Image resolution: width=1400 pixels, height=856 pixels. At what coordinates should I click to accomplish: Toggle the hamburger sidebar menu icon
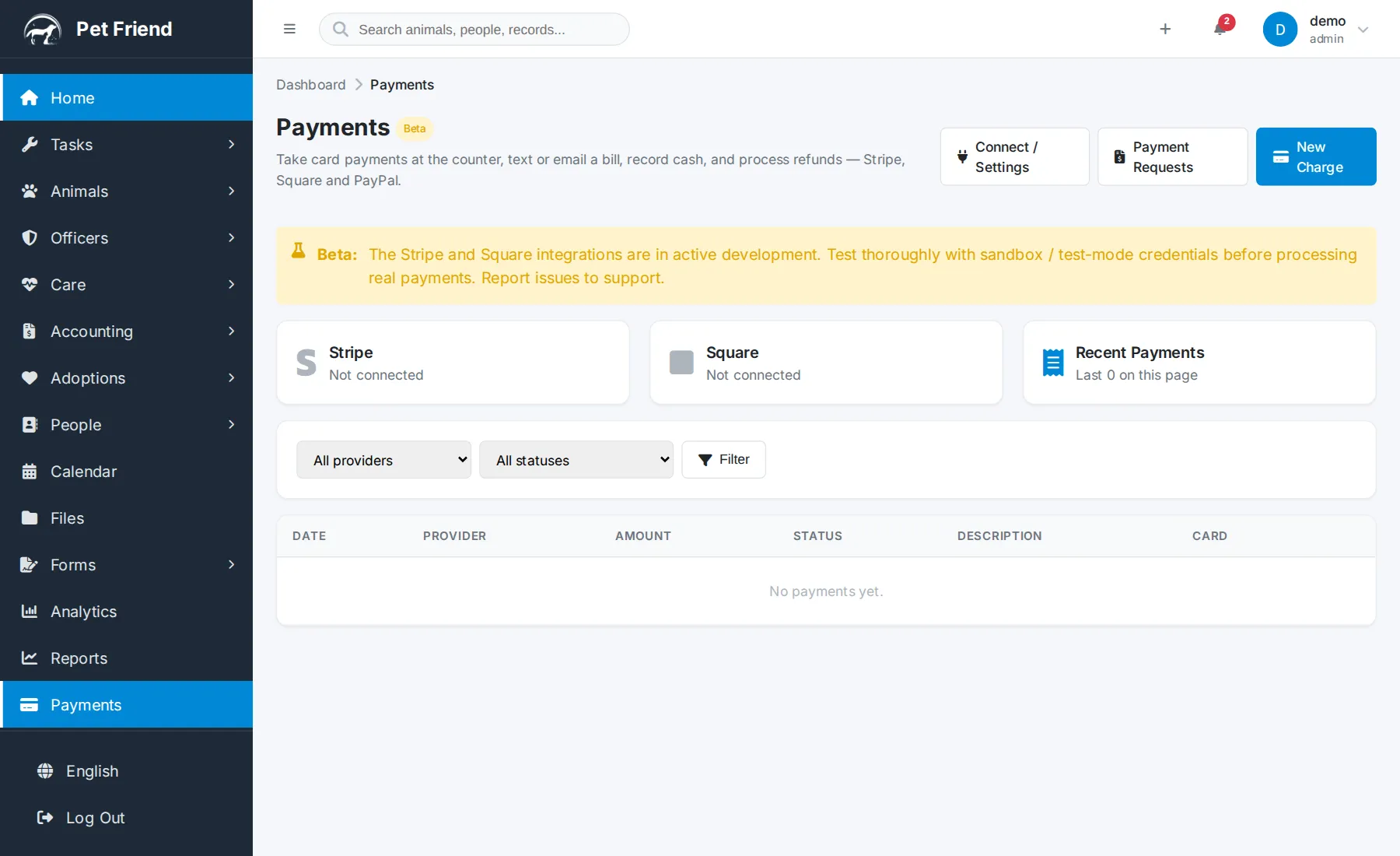[x=289, y=29]
